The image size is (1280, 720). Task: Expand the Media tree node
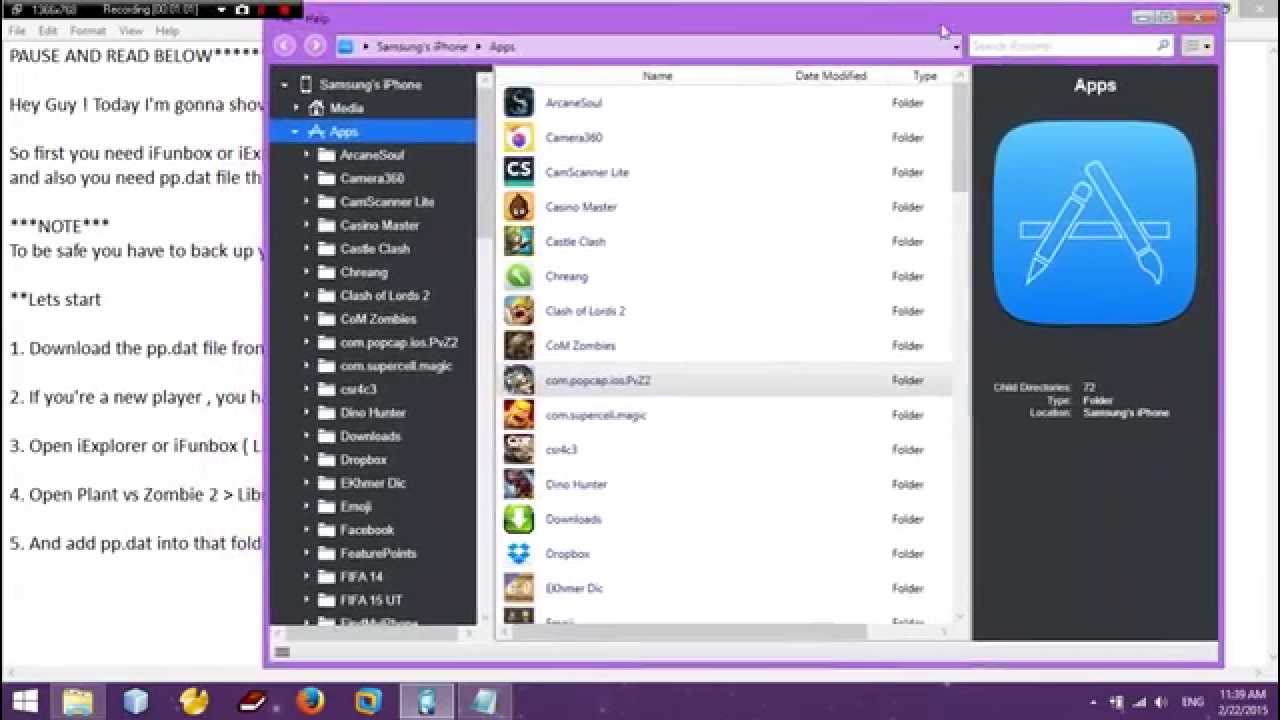[296, 108]
